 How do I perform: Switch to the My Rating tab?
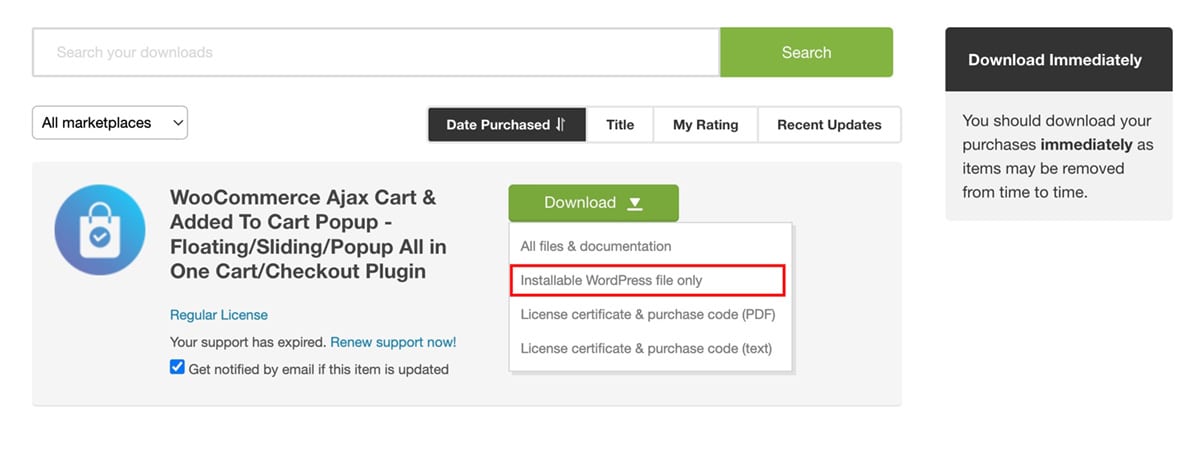pyautogui.click(x=705, y=125)
